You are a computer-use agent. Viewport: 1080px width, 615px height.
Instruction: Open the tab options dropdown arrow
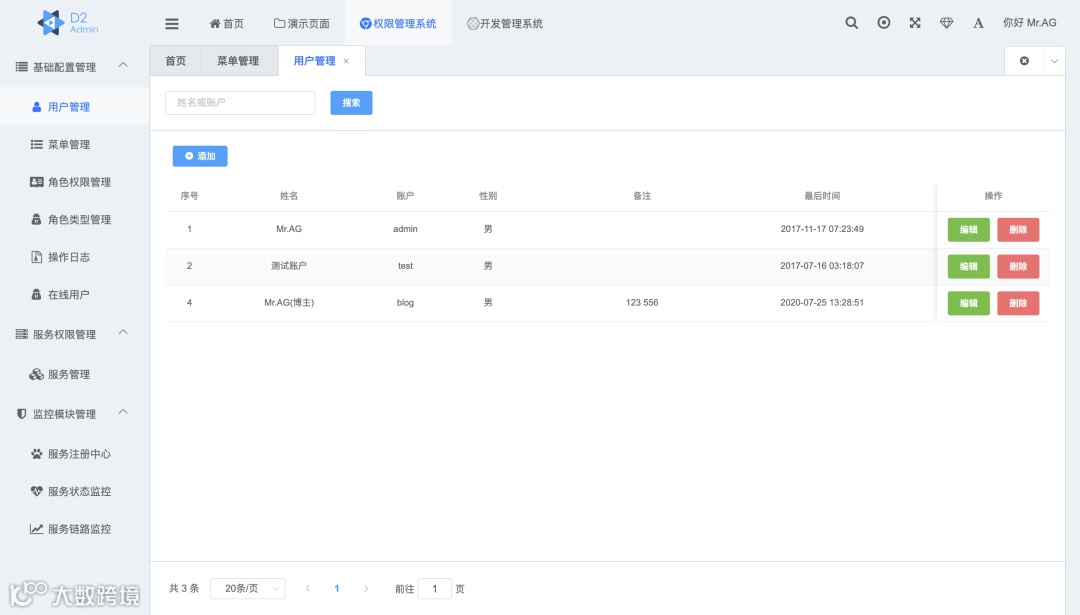point(1055,61)
